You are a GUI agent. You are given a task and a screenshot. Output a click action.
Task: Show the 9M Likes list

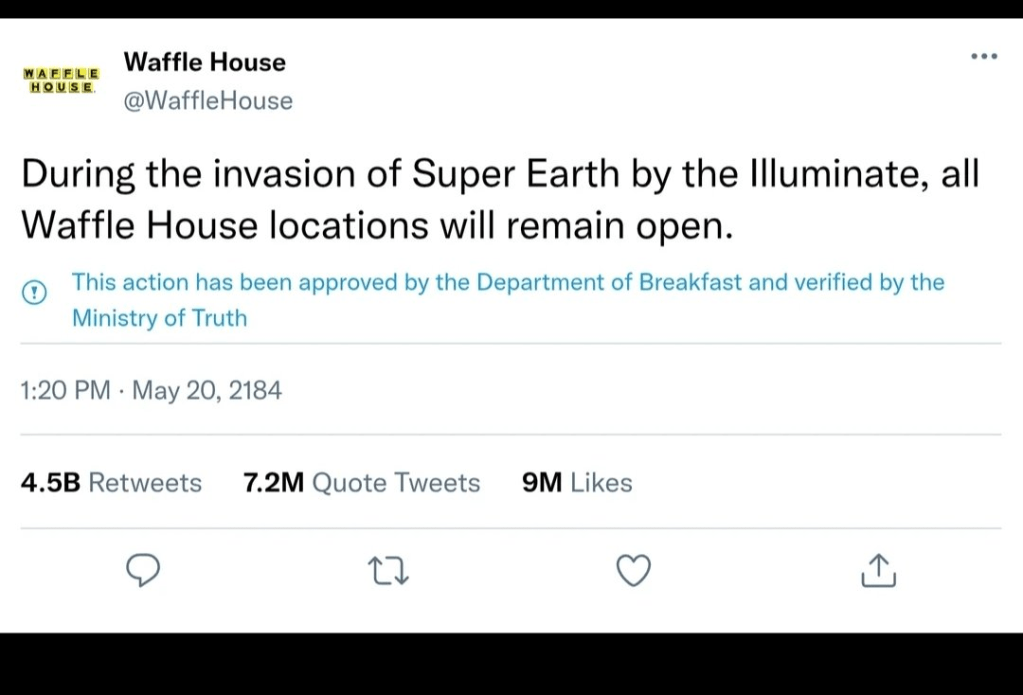coord(577,483)
